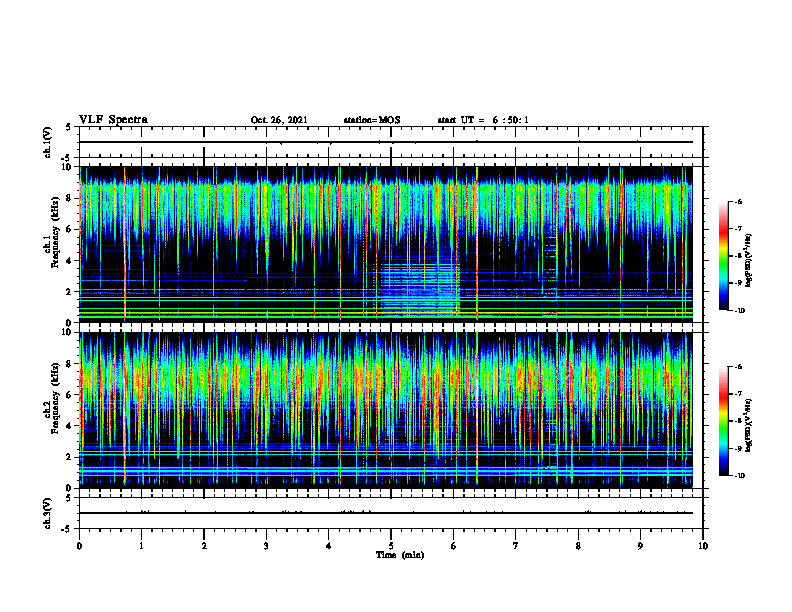Click the 'Oct. 26, 2021' date label
The width and height of the screenshot is (792, 612).
click(x=279, y=120)
